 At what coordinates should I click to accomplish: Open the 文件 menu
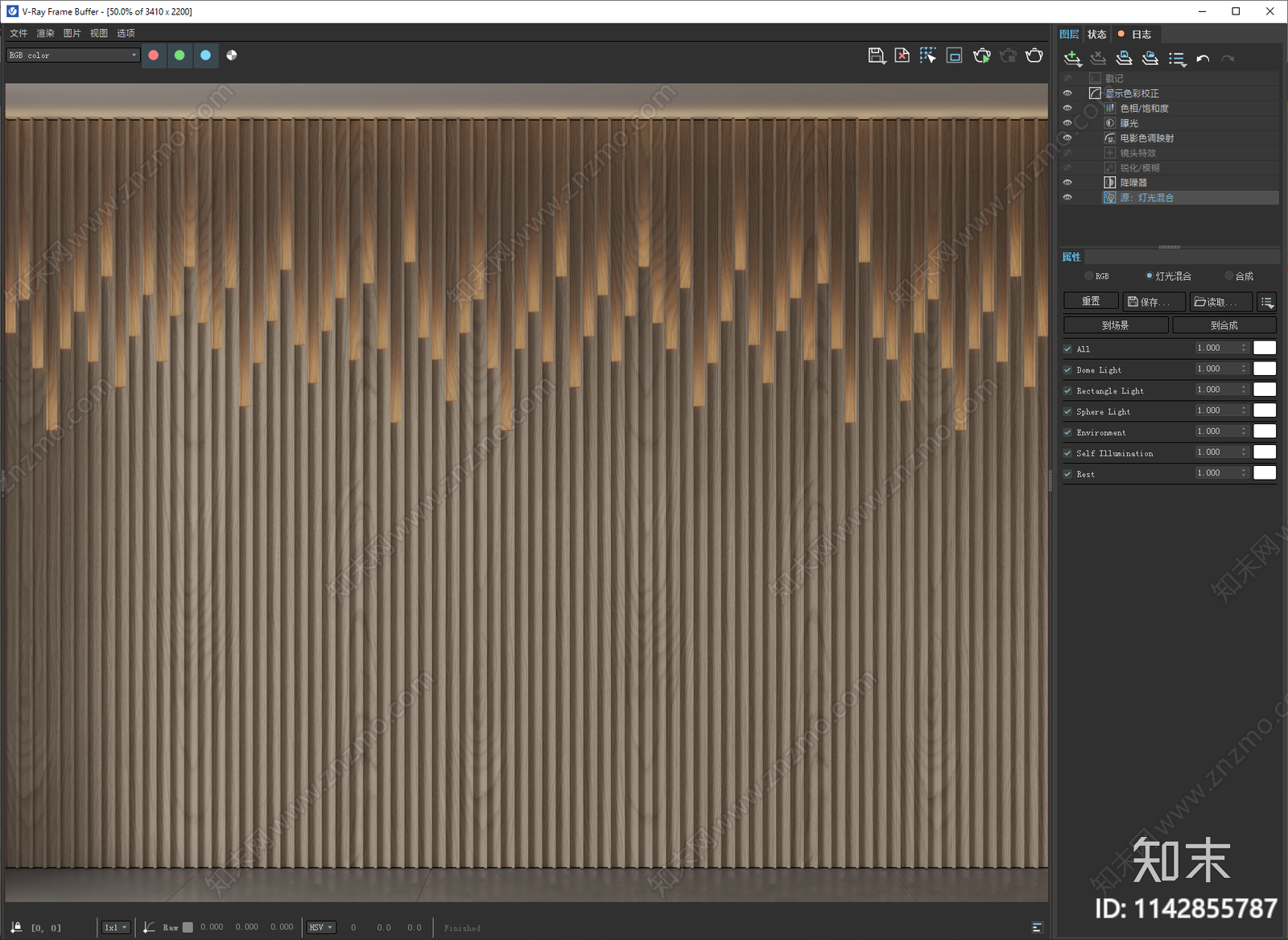(x=19, y=33)
